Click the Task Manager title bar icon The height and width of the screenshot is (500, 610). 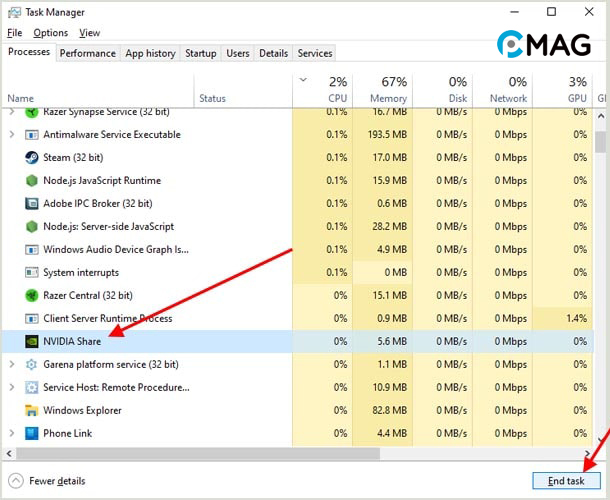14,12
